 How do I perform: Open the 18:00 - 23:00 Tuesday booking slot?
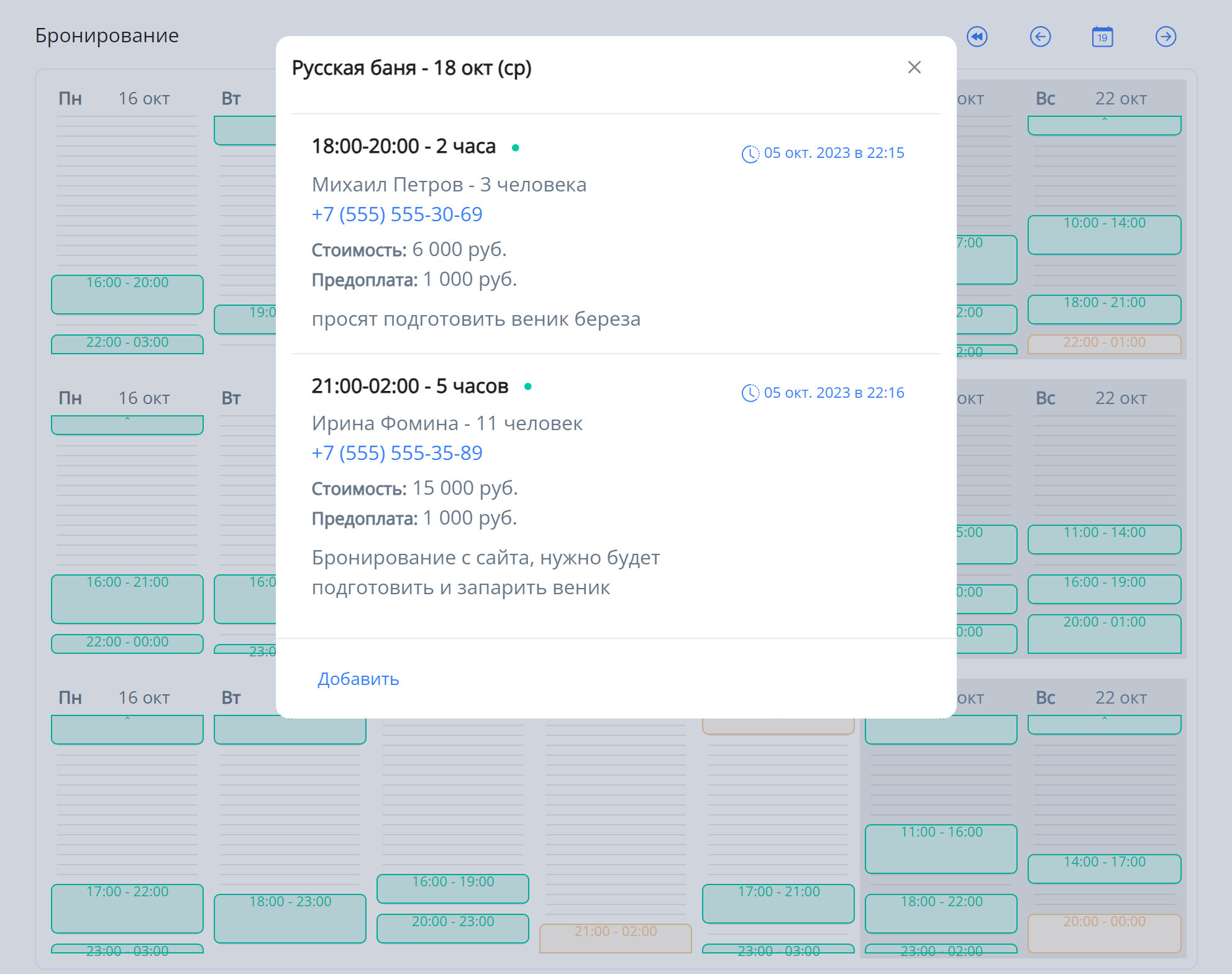pyautogui.click(x=290, y=919)
